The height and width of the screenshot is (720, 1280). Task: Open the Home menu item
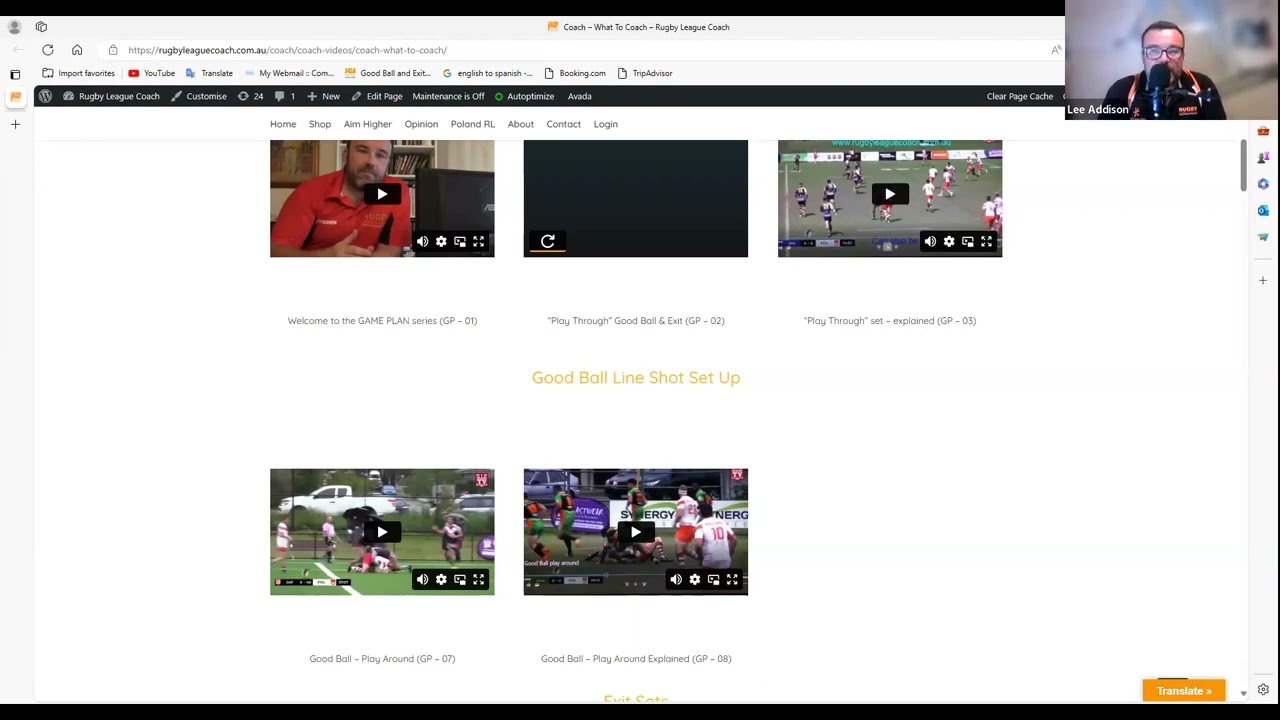(x=283, y=124)
